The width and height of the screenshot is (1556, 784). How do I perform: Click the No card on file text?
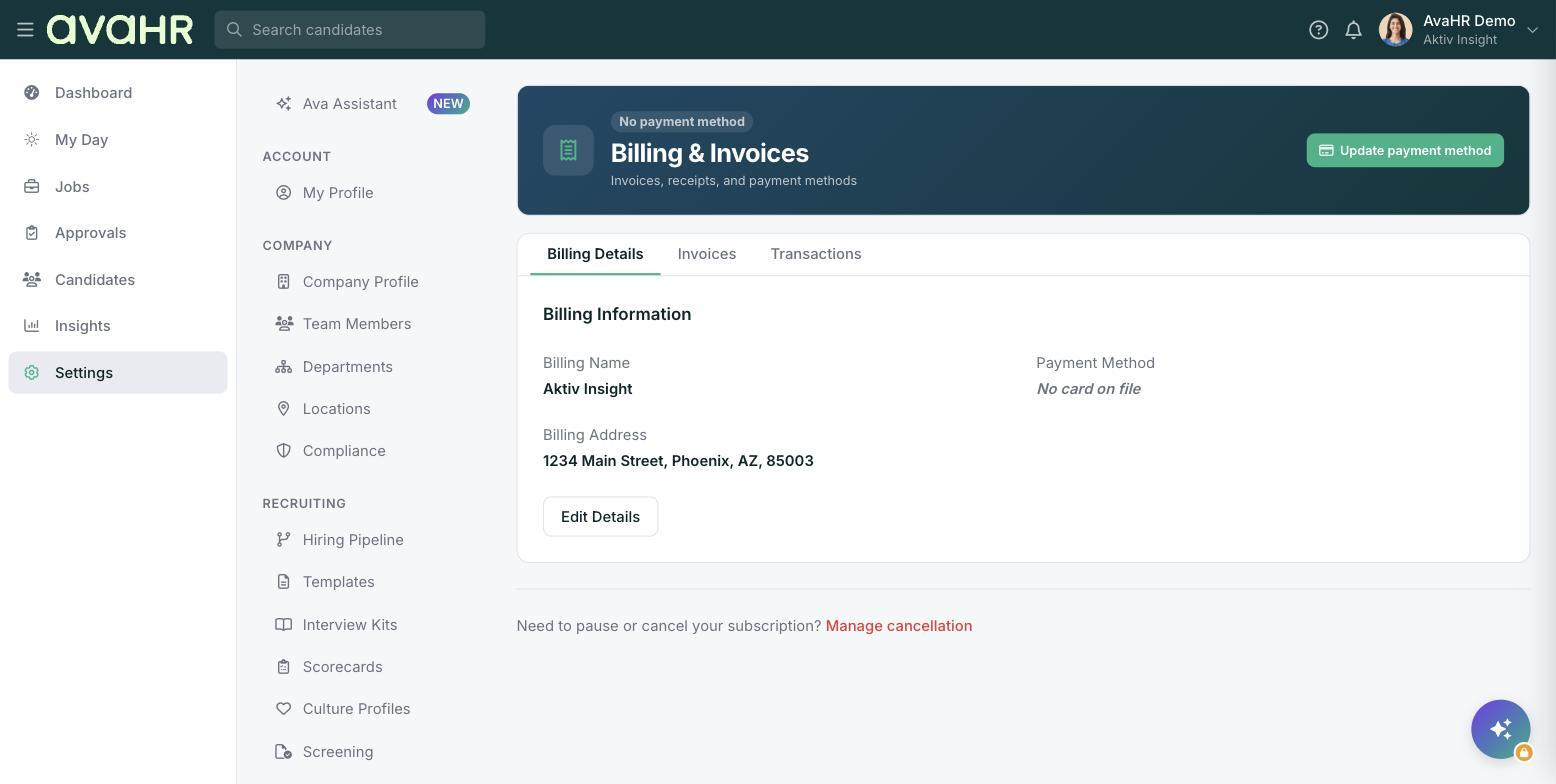(x=1088, y=389)
